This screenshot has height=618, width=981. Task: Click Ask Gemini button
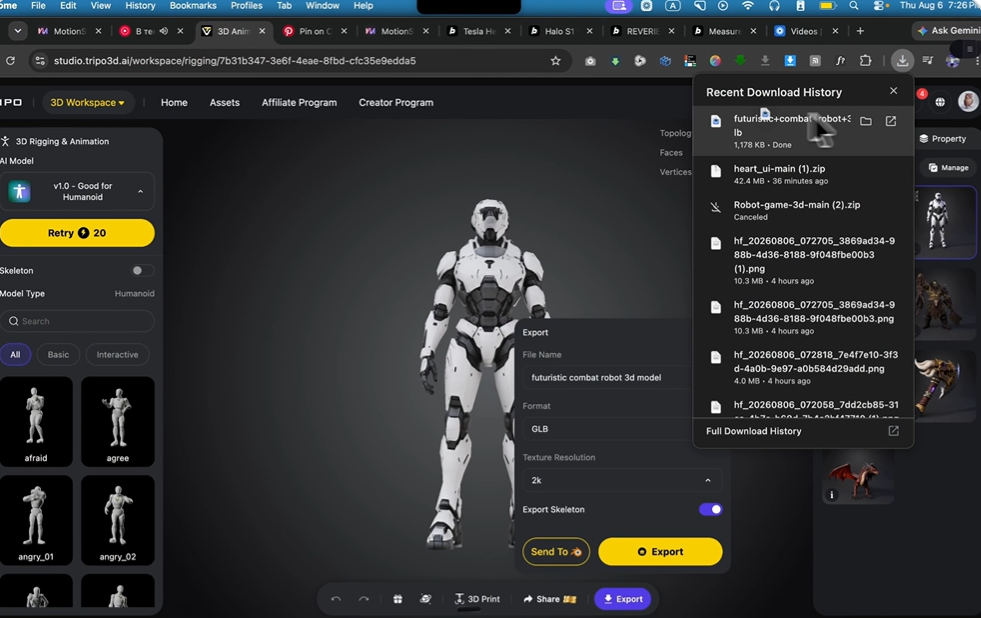pos(947,31)
